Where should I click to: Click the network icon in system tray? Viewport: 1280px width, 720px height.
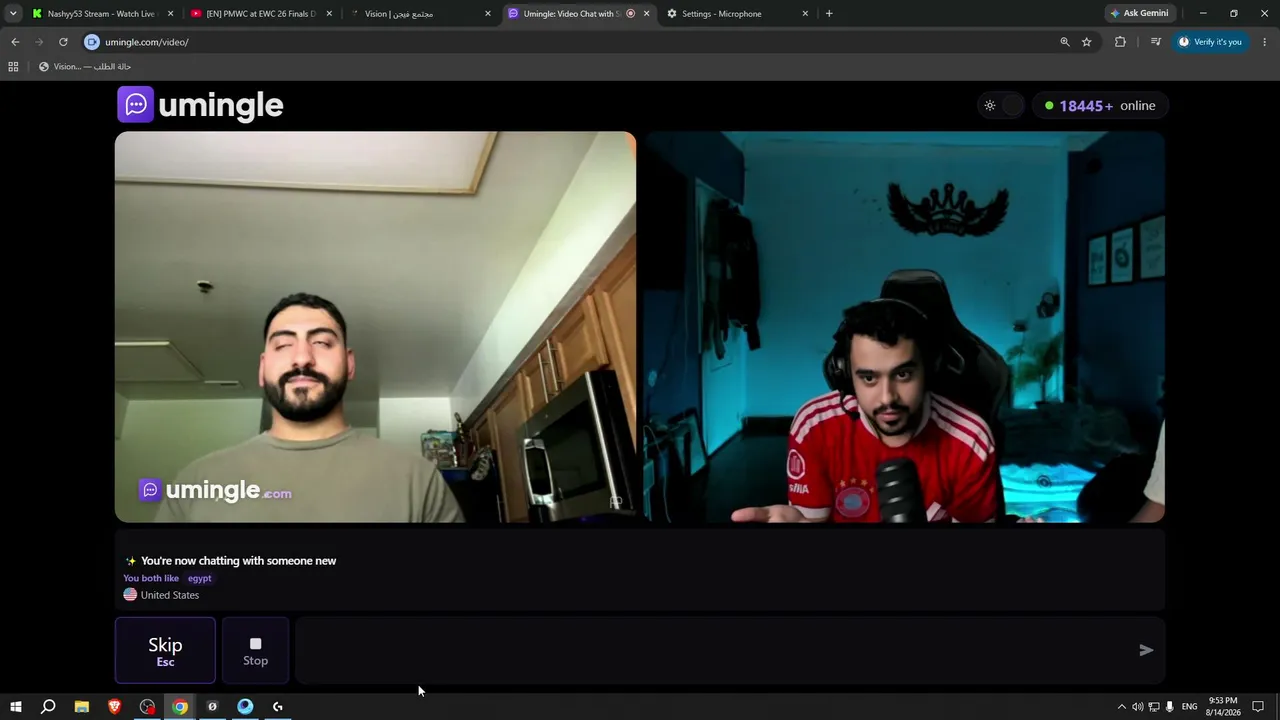pos(1154,707)
